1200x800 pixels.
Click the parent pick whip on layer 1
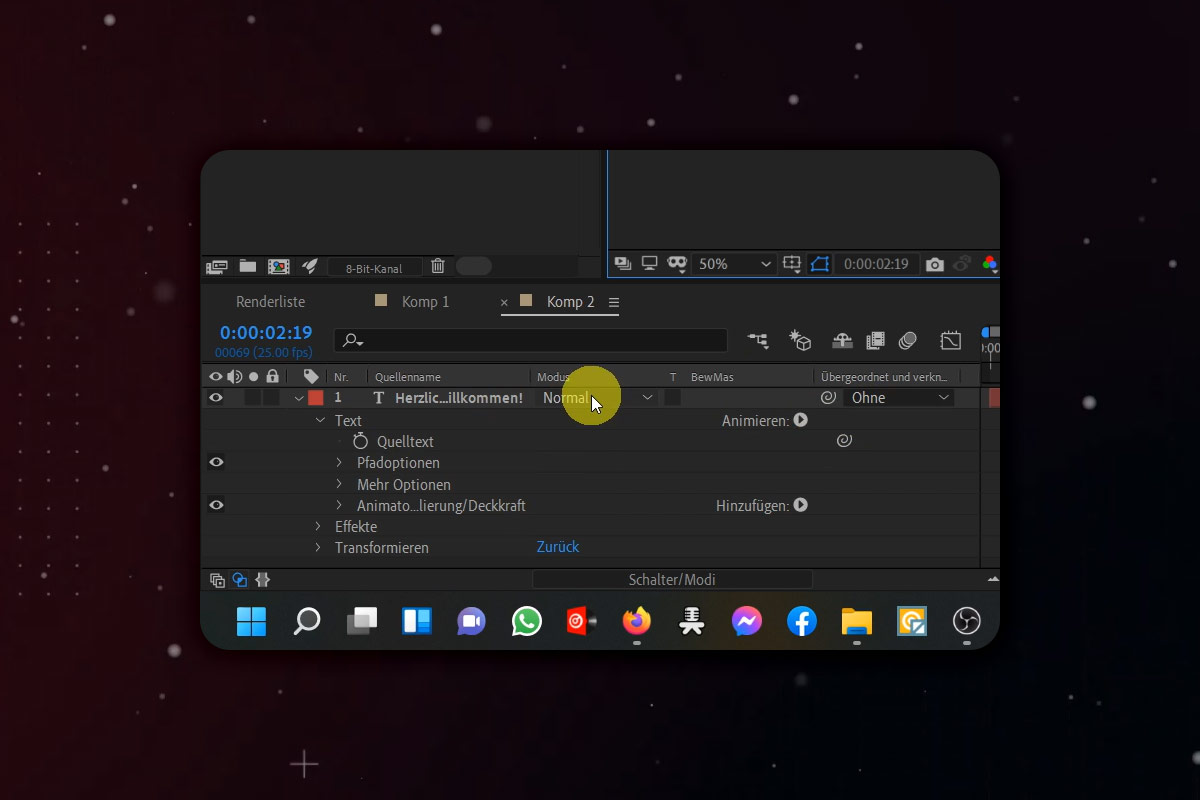coord(828,398)
